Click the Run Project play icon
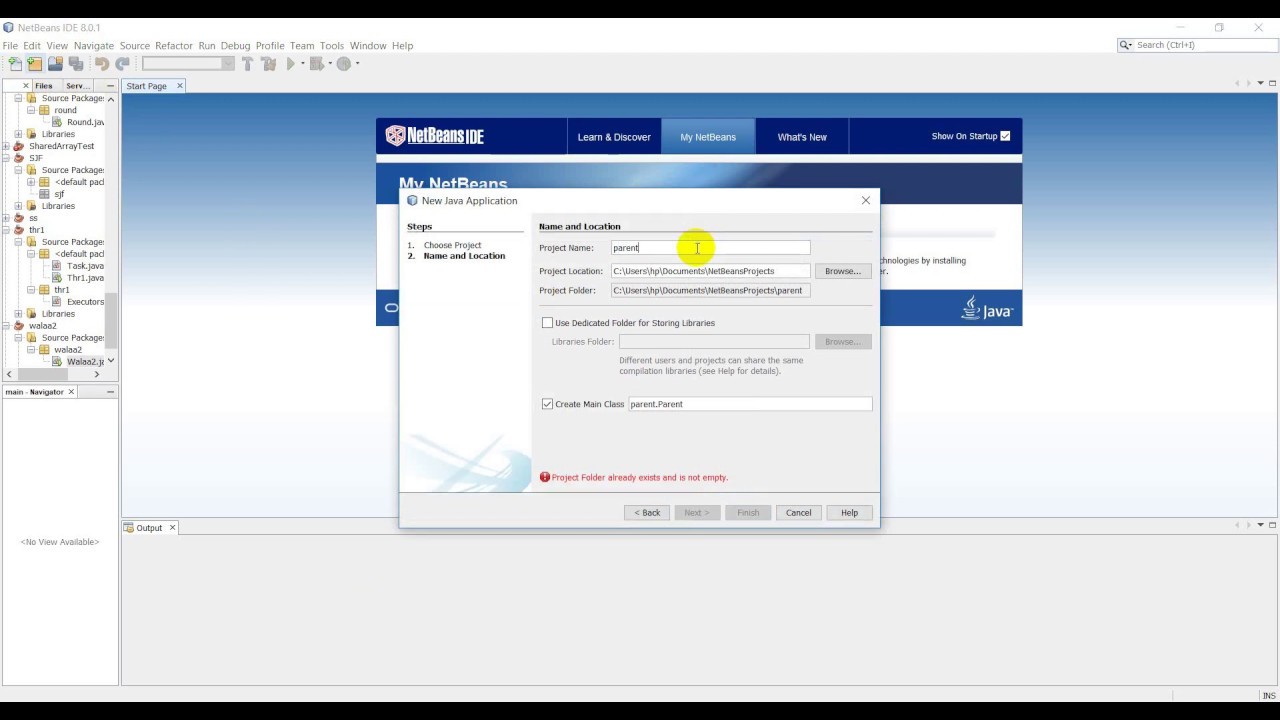The height and width of the screenshot is (720, 1280). click(x=291, y=64)
